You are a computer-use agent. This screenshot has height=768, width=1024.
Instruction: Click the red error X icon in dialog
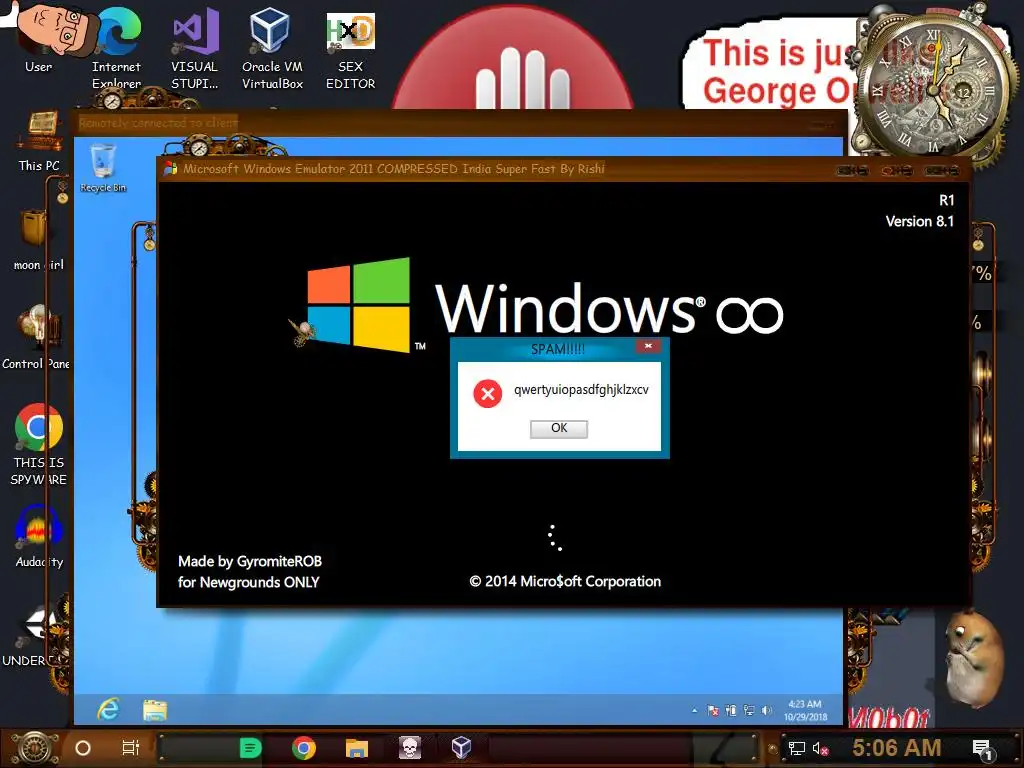[487, 394]
